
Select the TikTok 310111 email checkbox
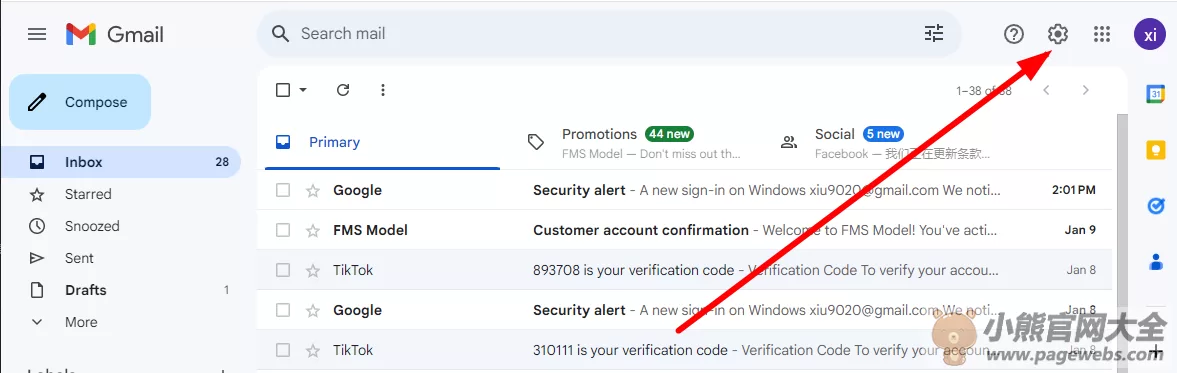coord(283,350)
